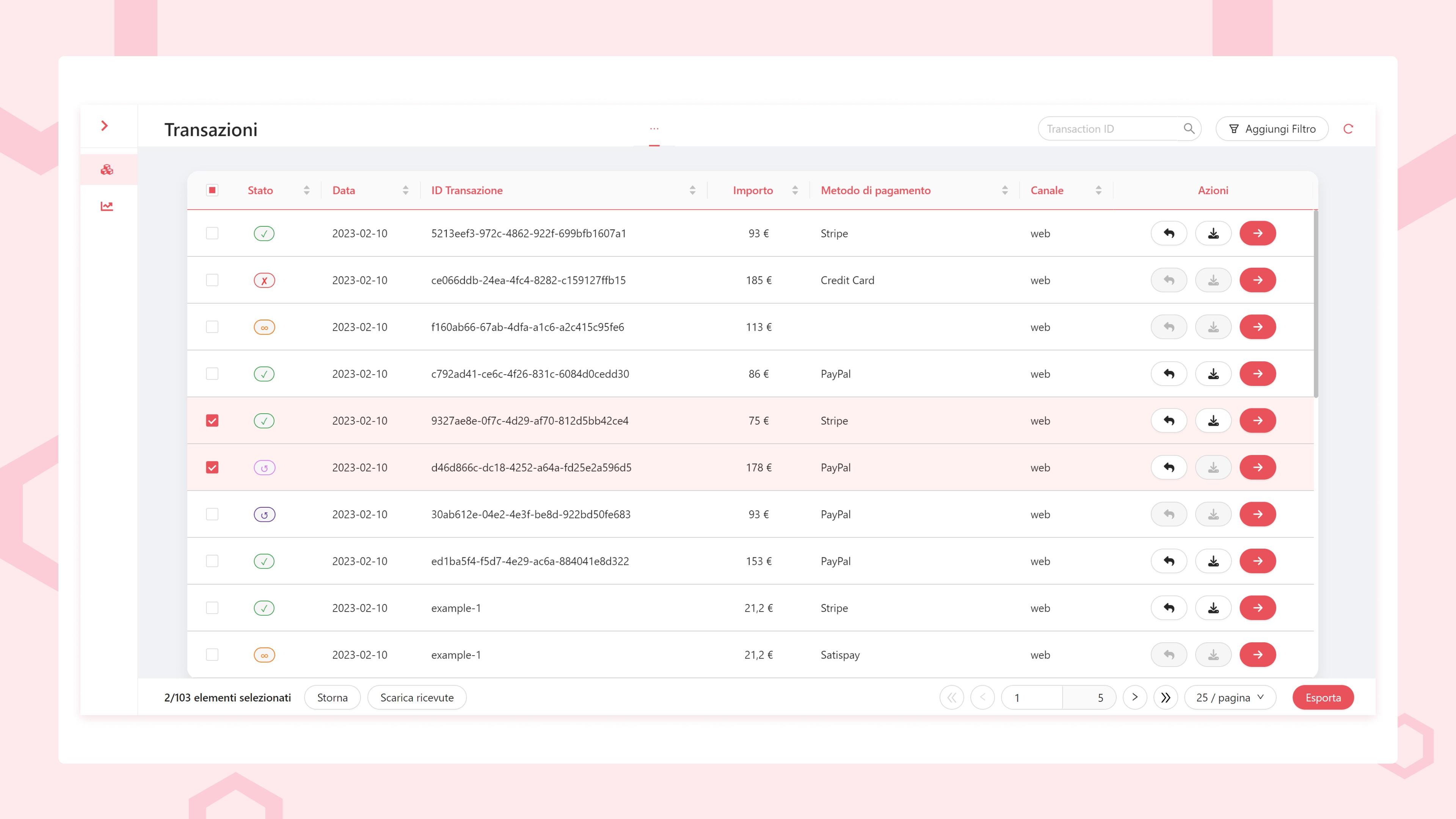Jump to the last page with the double arrow
Image resolution: width=1456 pixels, height=819 pixels.
click(1166, 698)
